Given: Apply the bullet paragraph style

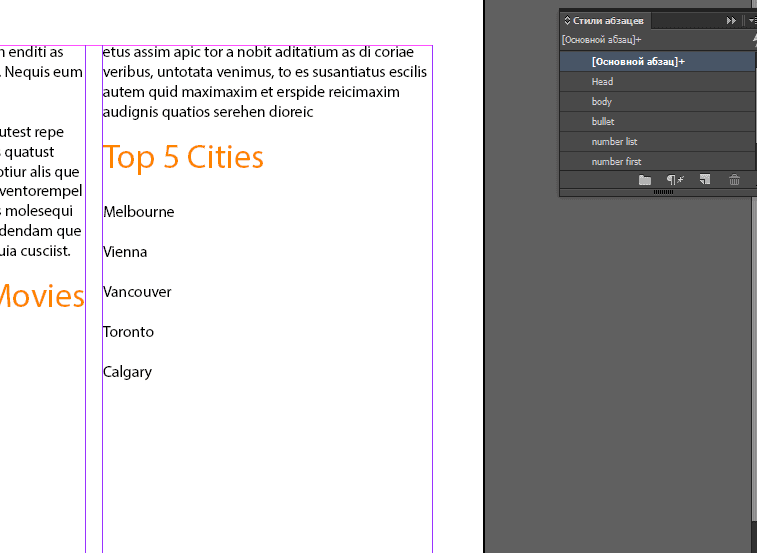Looking at the screenshot, I should tap(603, 122).
